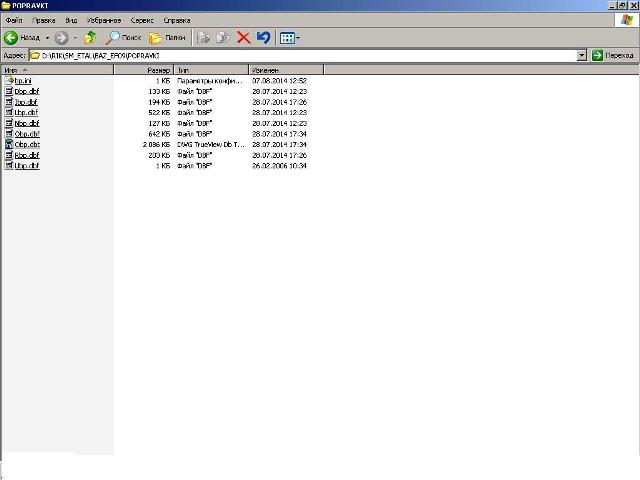
Task: Open the Back history dropdown arrow
Action: coord(46,37)
